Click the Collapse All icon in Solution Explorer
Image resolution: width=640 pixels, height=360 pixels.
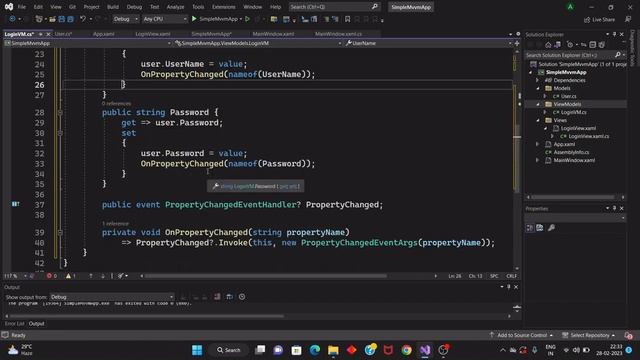click(x=593, y=44)
